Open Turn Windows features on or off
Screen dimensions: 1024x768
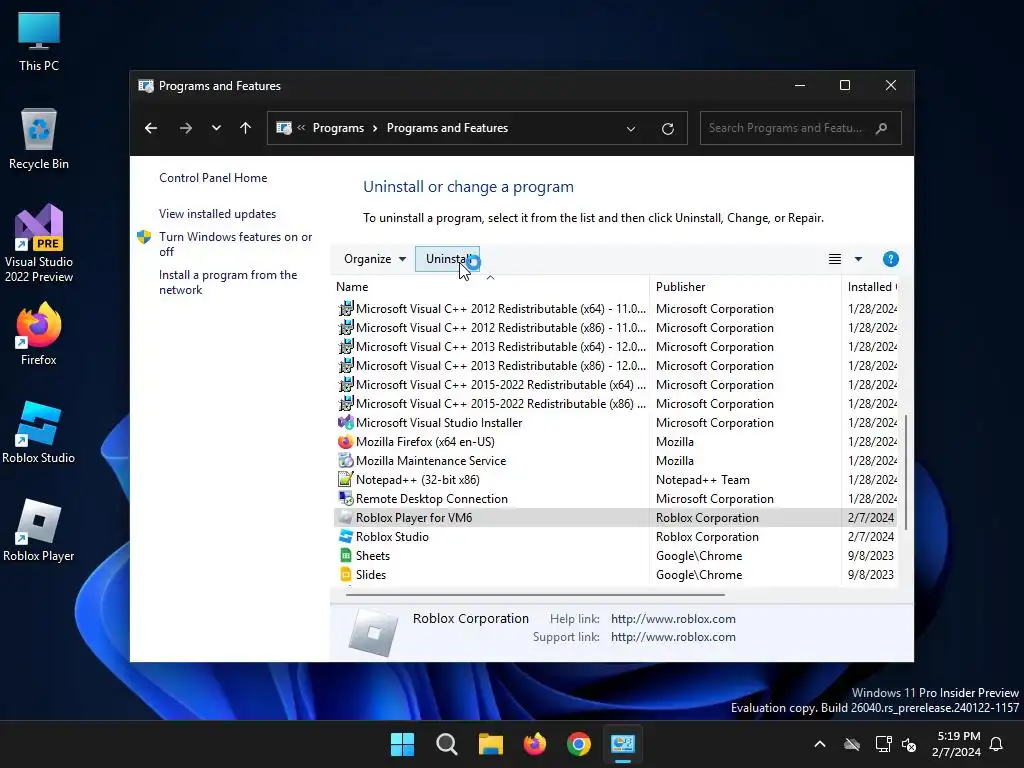[x=235, y=244]
